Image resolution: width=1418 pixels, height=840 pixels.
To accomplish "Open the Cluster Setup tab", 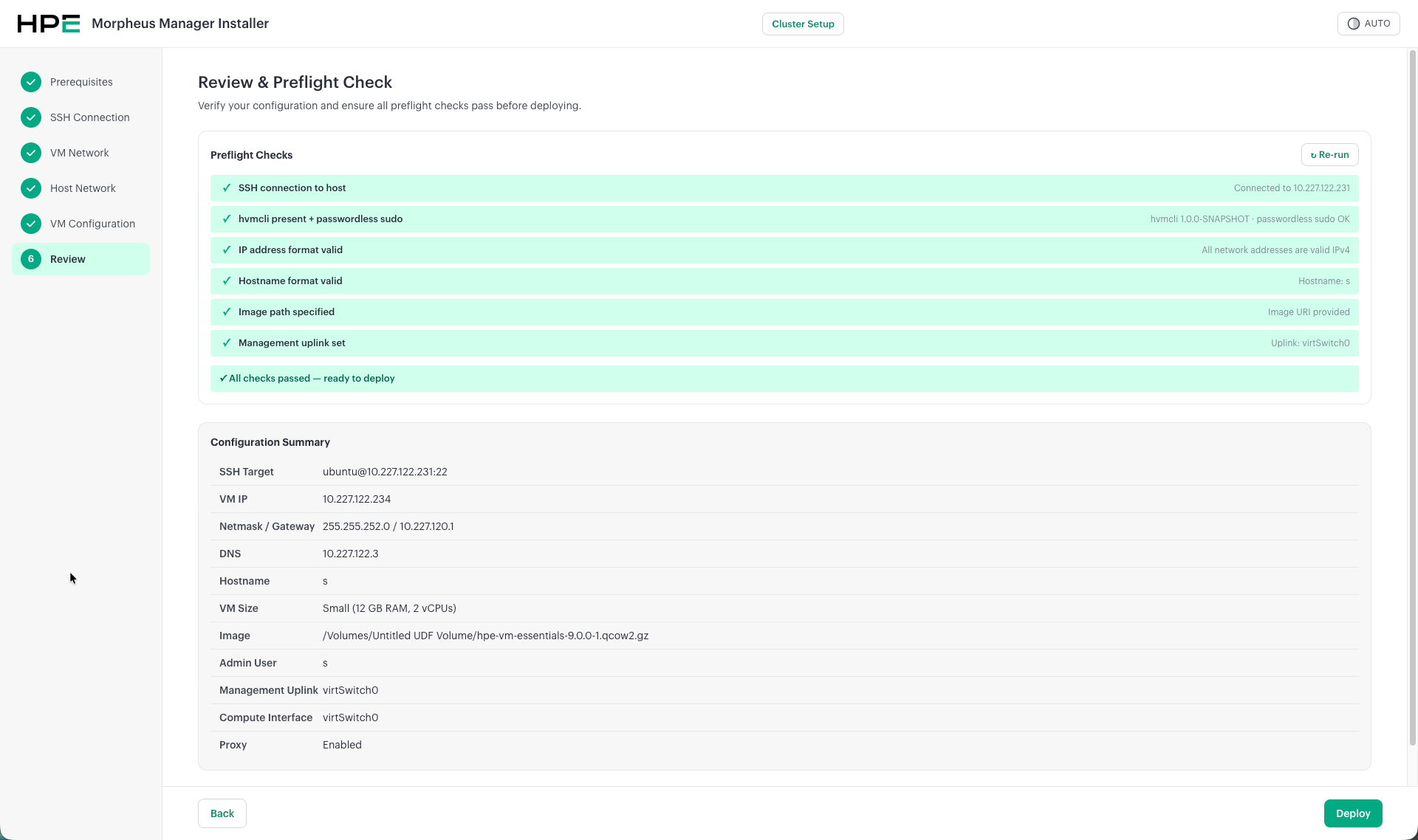I will click(803, 24).
